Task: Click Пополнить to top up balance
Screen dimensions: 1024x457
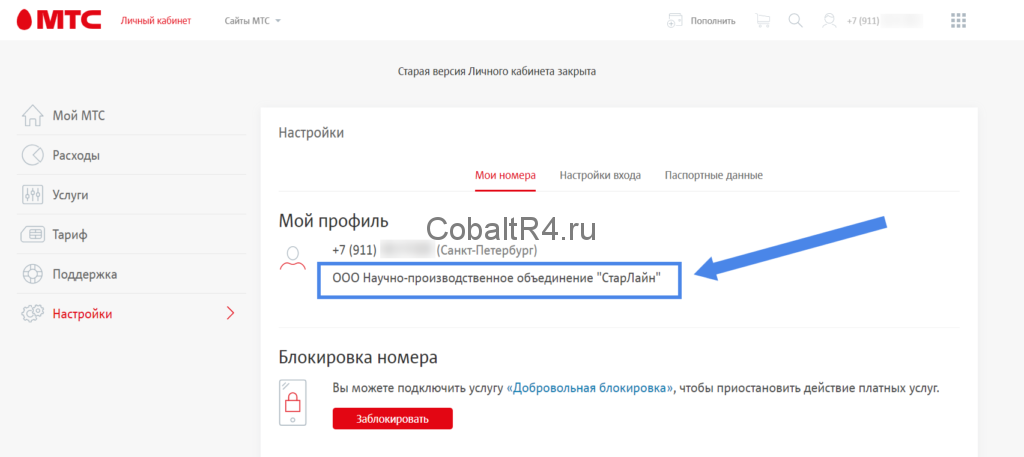Action: tap(702, 20)
